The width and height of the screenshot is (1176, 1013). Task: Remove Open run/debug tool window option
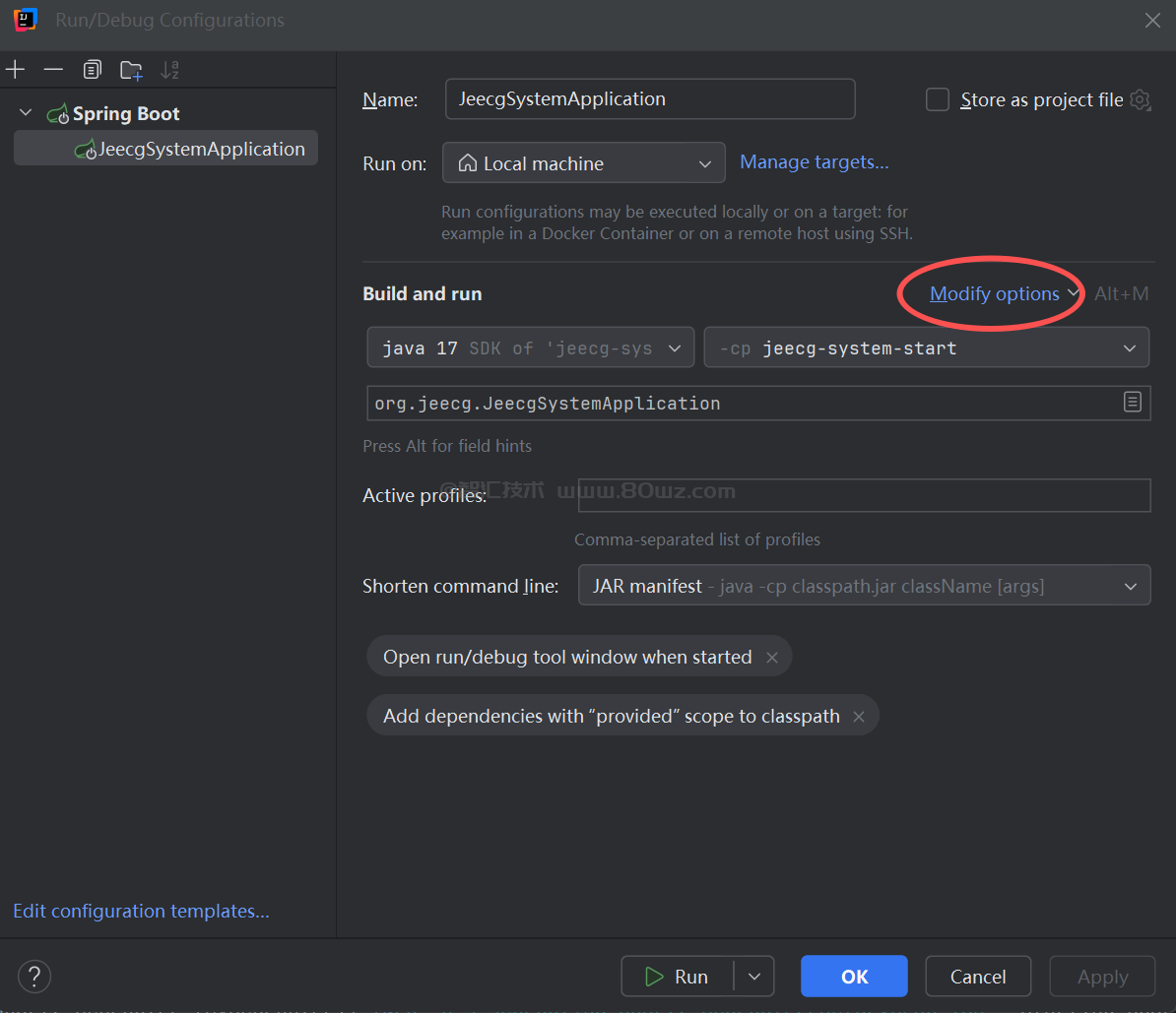(x=772, y=657)
